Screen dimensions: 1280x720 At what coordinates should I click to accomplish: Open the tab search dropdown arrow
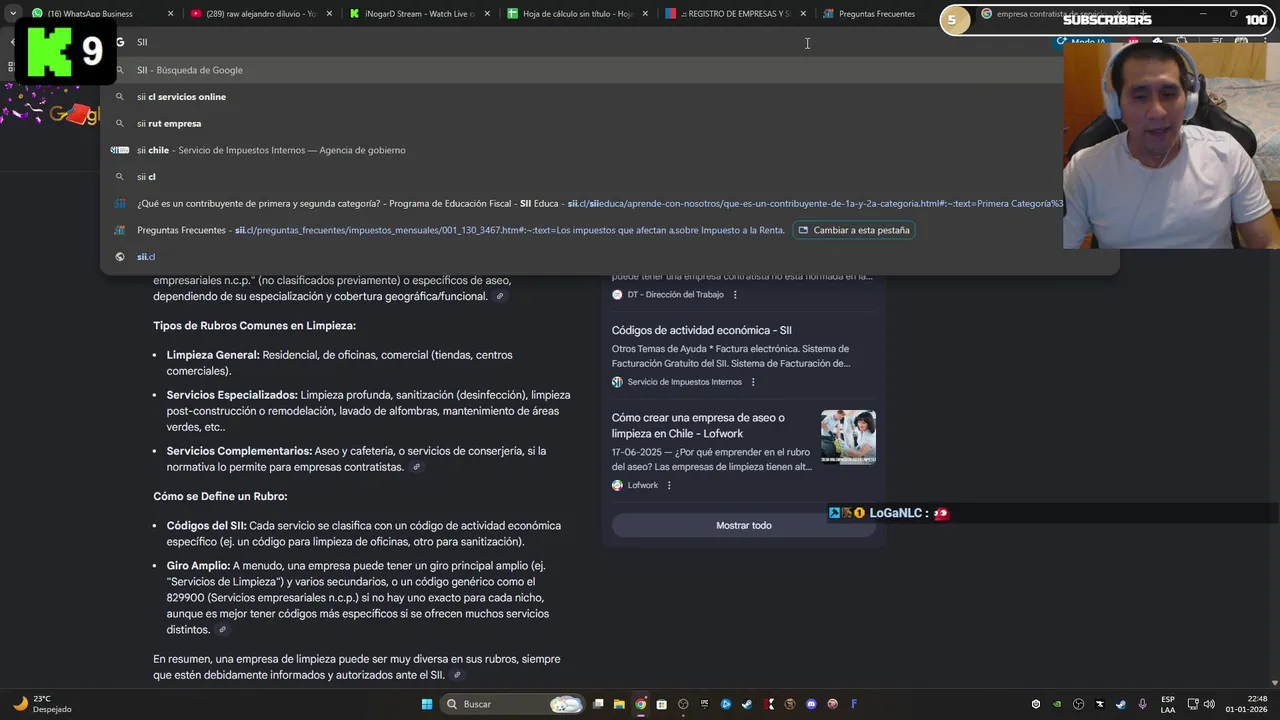point(12,14)
